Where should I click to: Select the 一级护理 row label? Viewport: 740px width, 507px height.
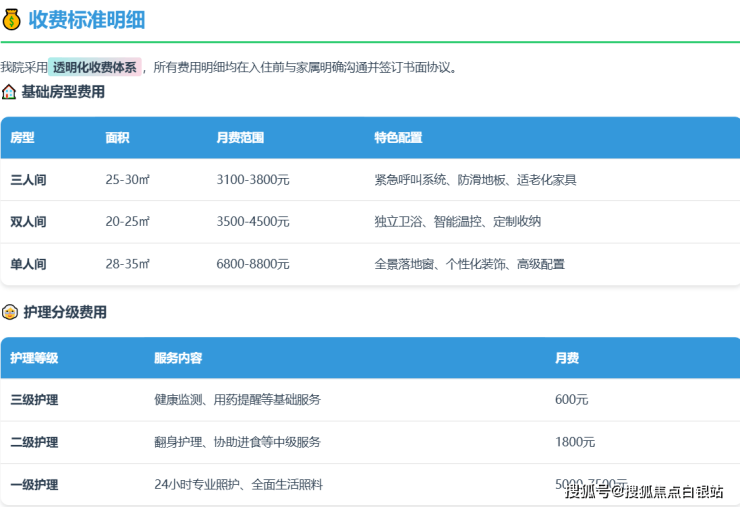34,485
